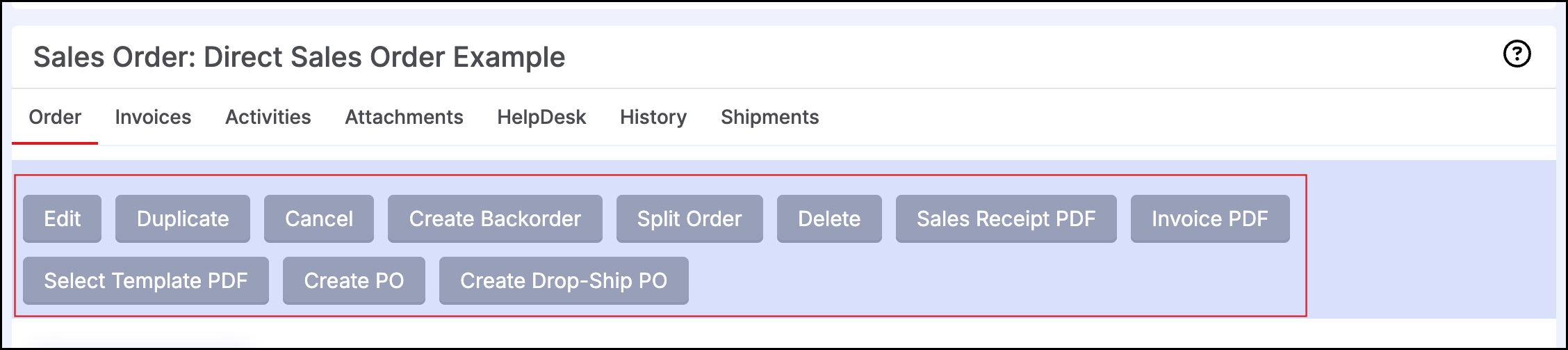Open the help question mark icon
Image resolution: width=1568 pixels, height=350 pixels.
pyautogui.click(x=1517, y=54)
